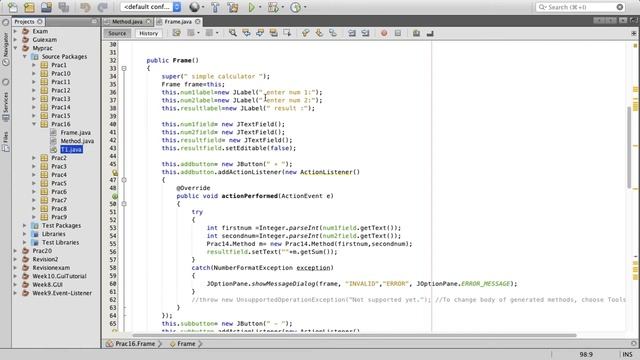Open the default config dropdown
The height and width of the screenshot is (360, 640).
151,7
